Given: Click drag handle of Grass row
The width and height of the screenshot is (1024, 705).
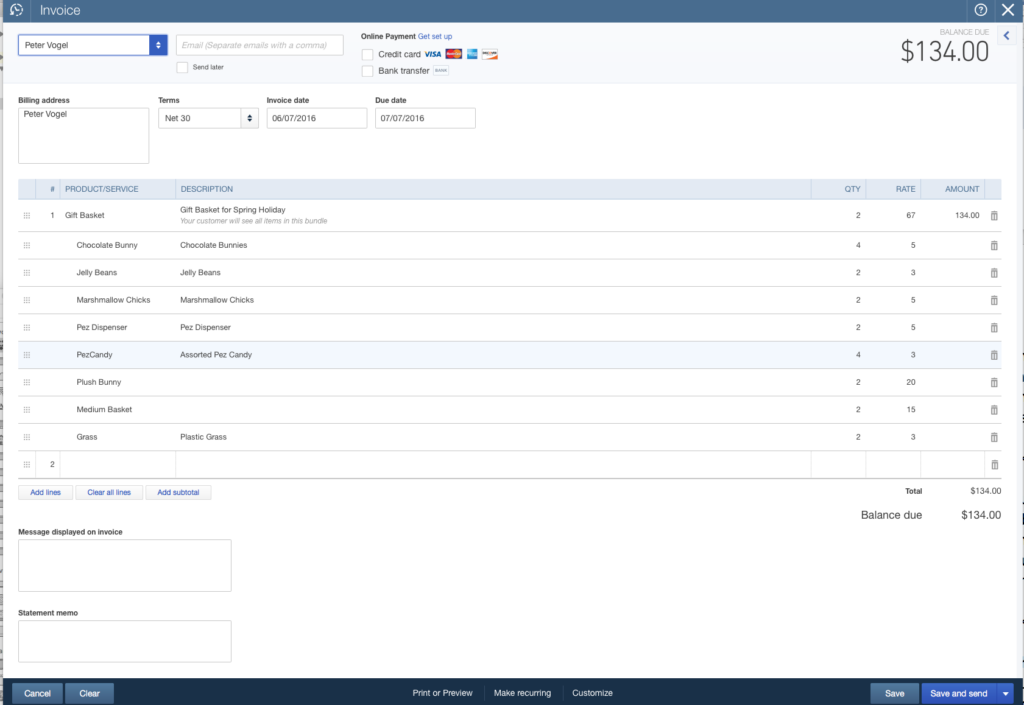Looking at the screenshot, I should point(27,437).
